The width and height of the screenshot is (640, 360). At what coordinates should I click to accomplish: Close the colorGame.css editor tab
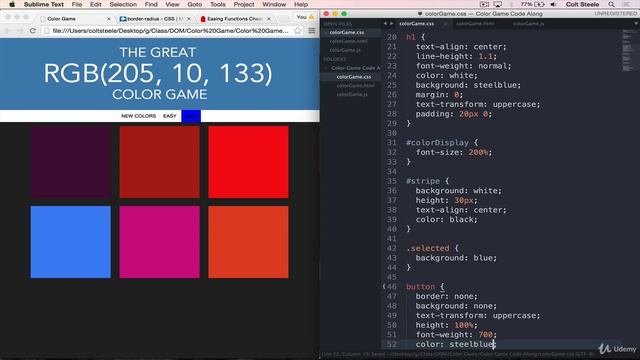coord(445,24)
